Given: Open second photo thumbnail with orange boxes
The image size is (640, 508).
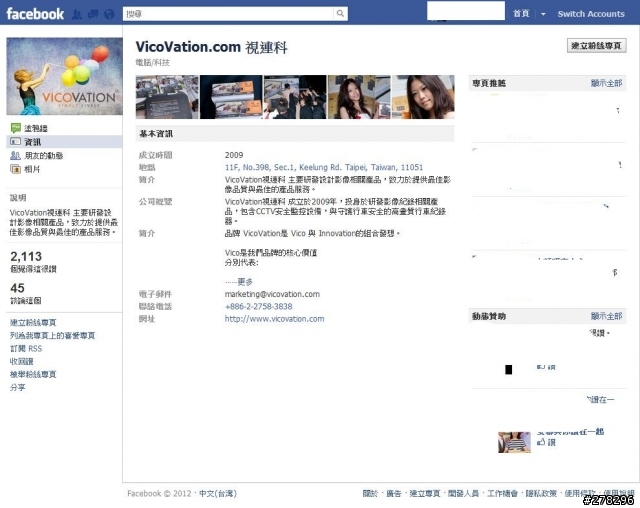Looking at the screenshot, I should tap(231, 97).
